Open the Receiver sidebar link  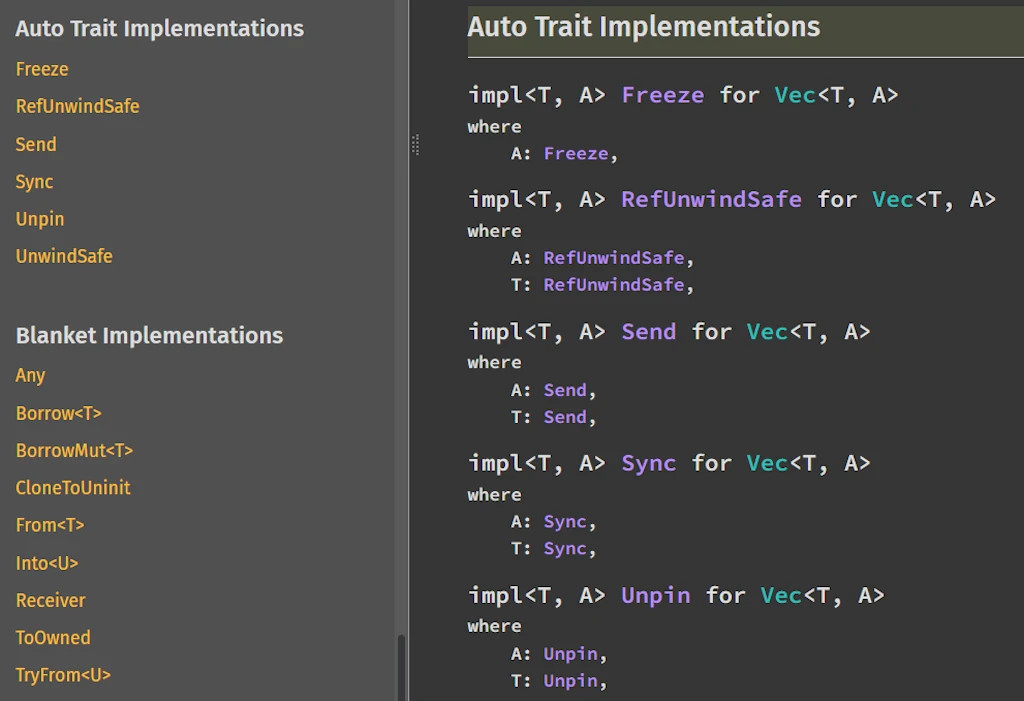pos(50,600)
